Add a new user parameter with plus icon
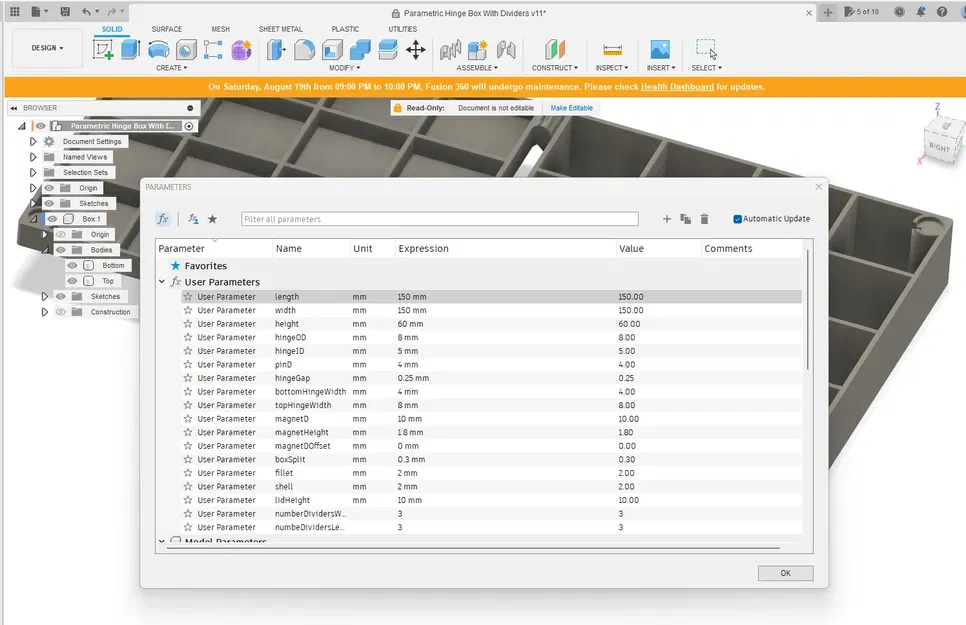 (667, 219)
